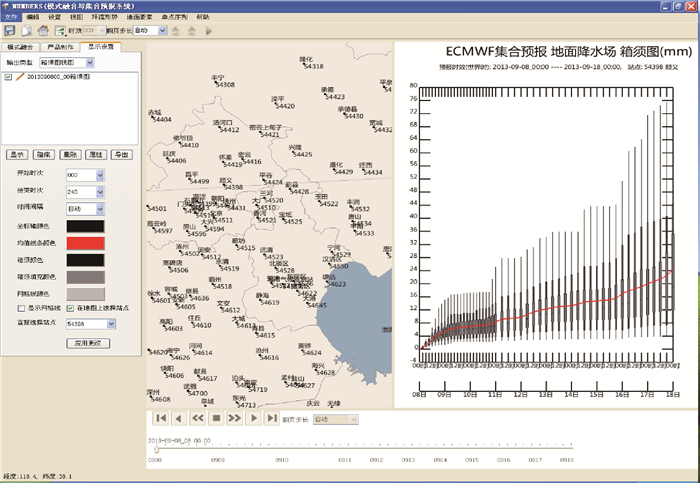Click the rewind button in playback bar
The image size is (700, 483).
(x=197, y=418)
